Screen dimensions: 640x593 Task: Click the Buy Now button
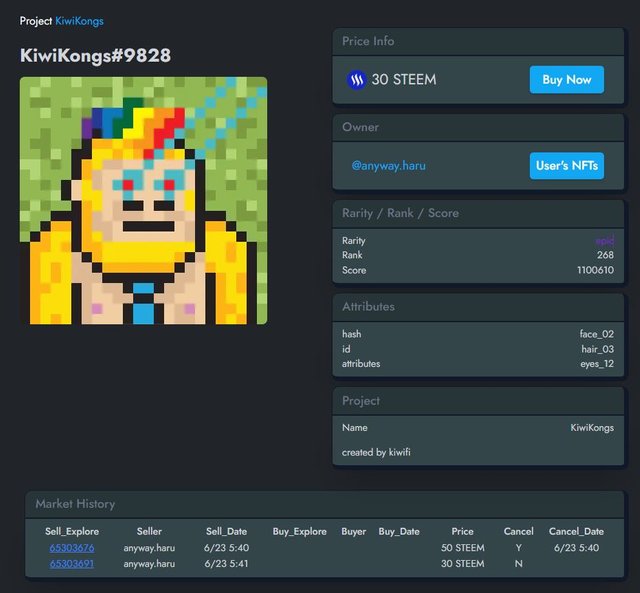click(567, 80)
